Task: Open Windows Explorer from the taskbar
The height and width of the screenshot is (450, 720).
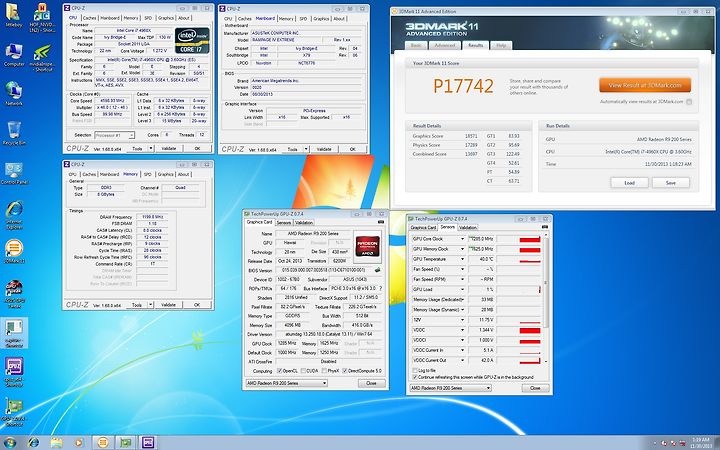Action: 56,443
